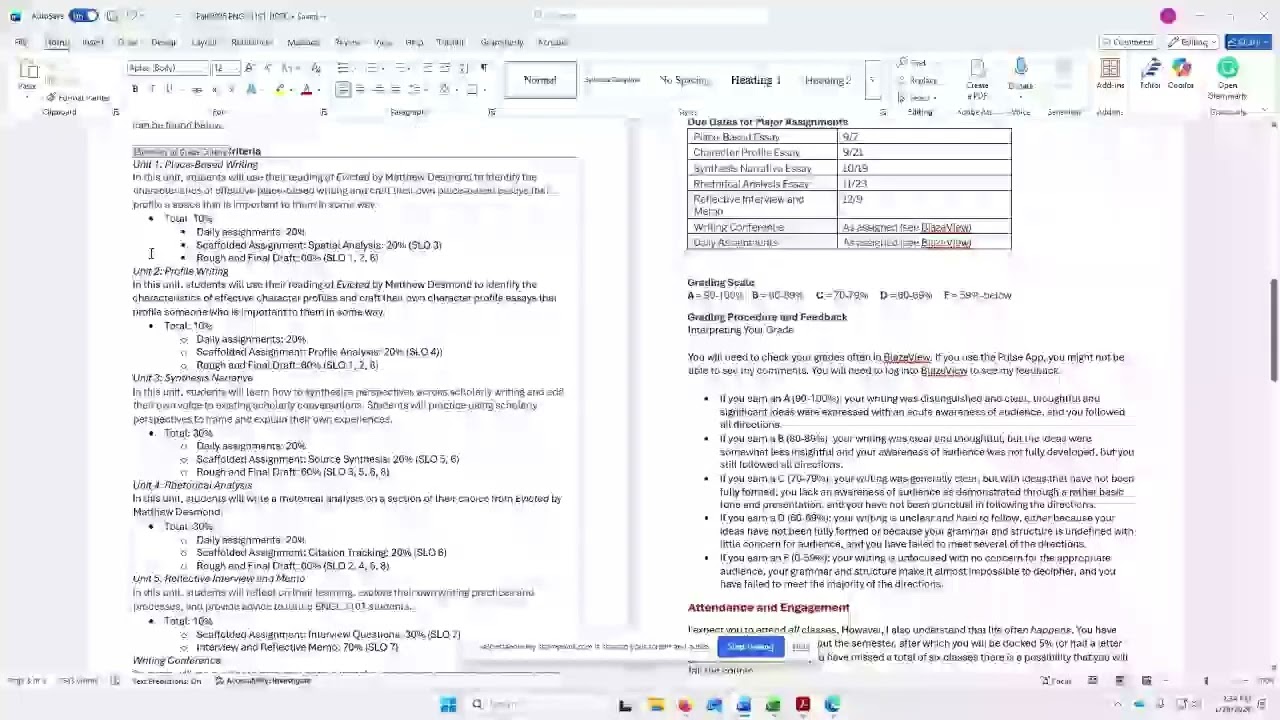Open the Windows Start button

click(448, 705)
